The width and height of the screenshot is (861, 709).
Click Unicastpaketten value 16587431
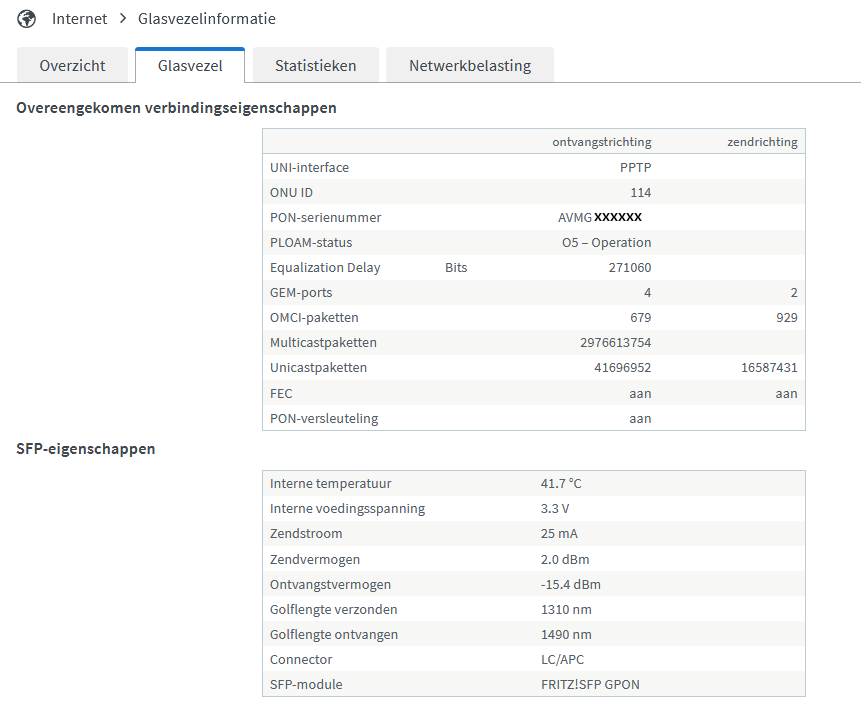coord(769,367)
